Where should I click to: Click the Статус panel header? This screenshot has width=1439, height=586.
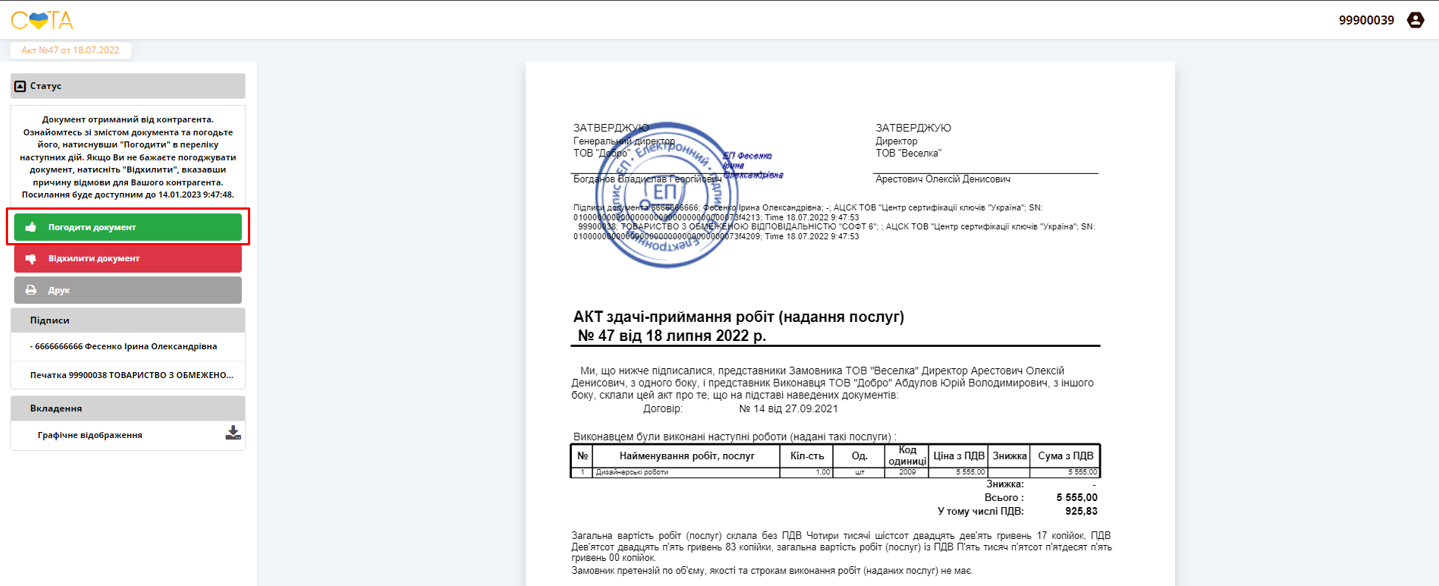pos(128,86)
